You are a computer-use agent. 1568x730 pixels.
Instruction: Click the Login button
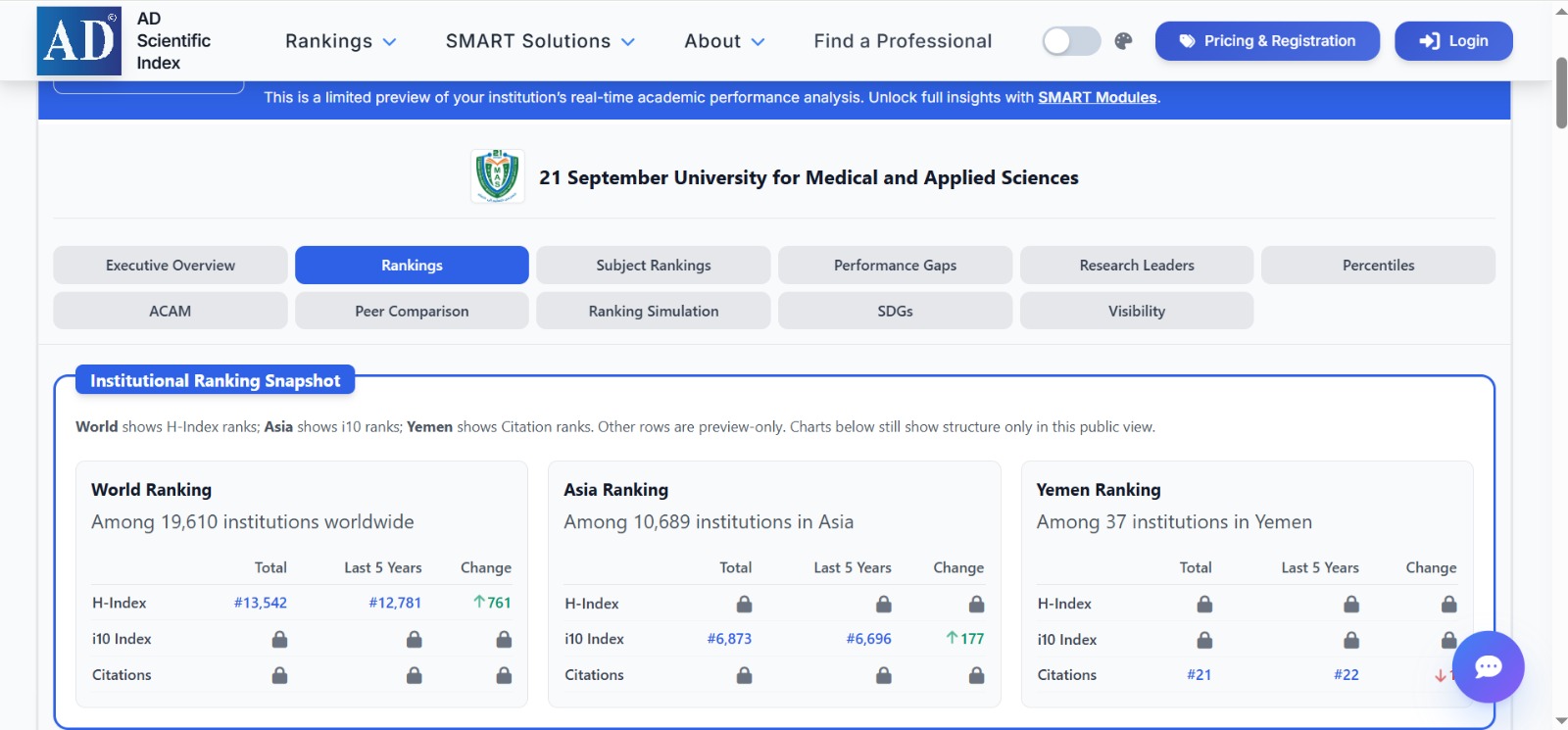click(1453, 41)
